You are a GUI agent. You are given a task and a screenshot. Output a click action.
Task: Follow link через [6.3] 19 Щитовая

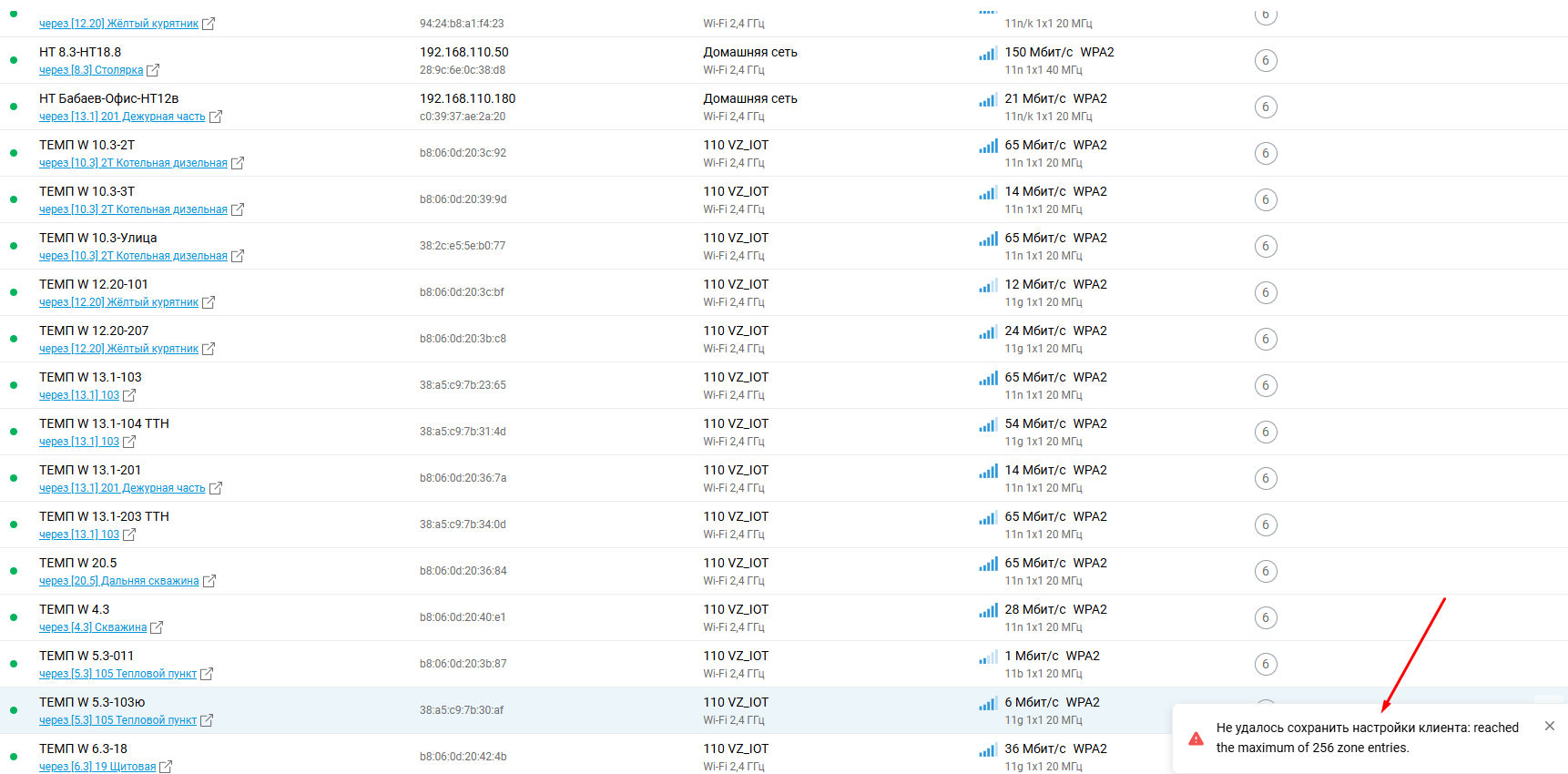(x=97, y=767)
